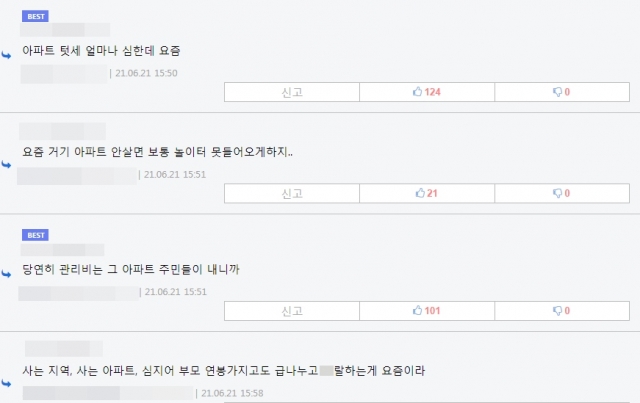This screenshot has width=640, height=403.
Task: Click reply arrow beside 아파트 텃세 comment
Action: [x=6, y=55]
